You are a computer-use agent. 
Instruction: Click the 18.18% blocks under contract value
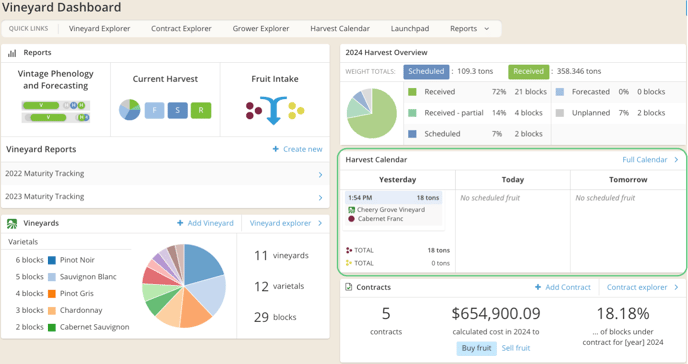click(623, 314)
